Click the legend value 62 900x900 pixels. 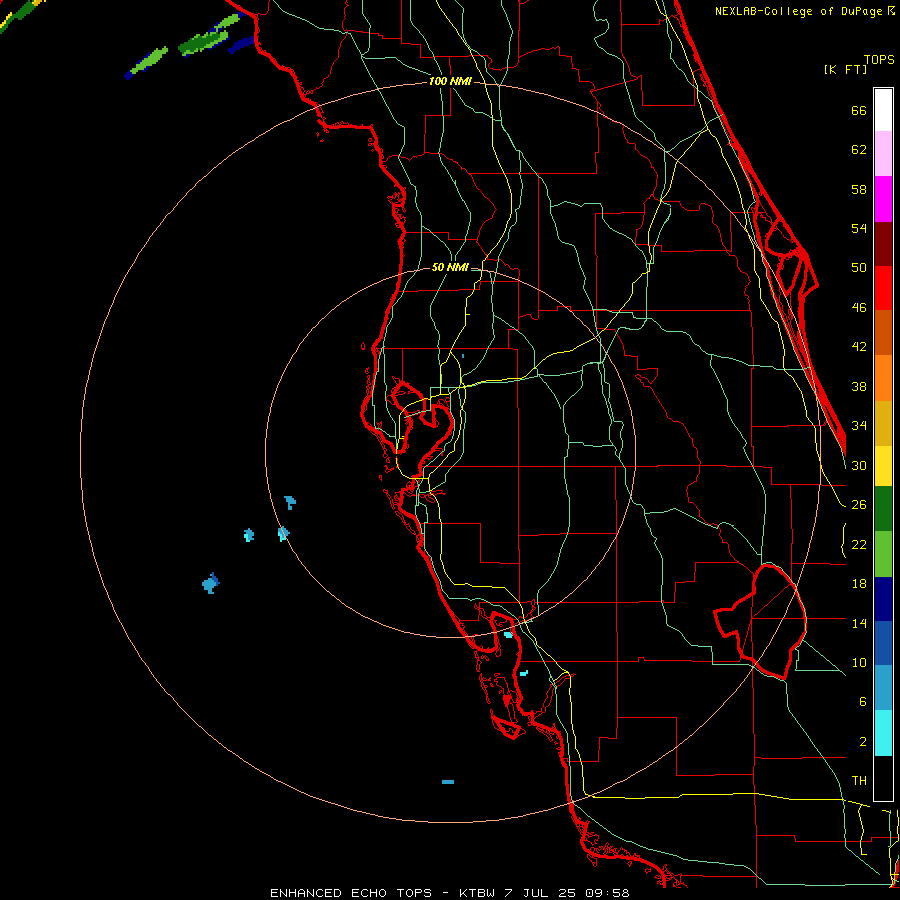pos(859,150)
